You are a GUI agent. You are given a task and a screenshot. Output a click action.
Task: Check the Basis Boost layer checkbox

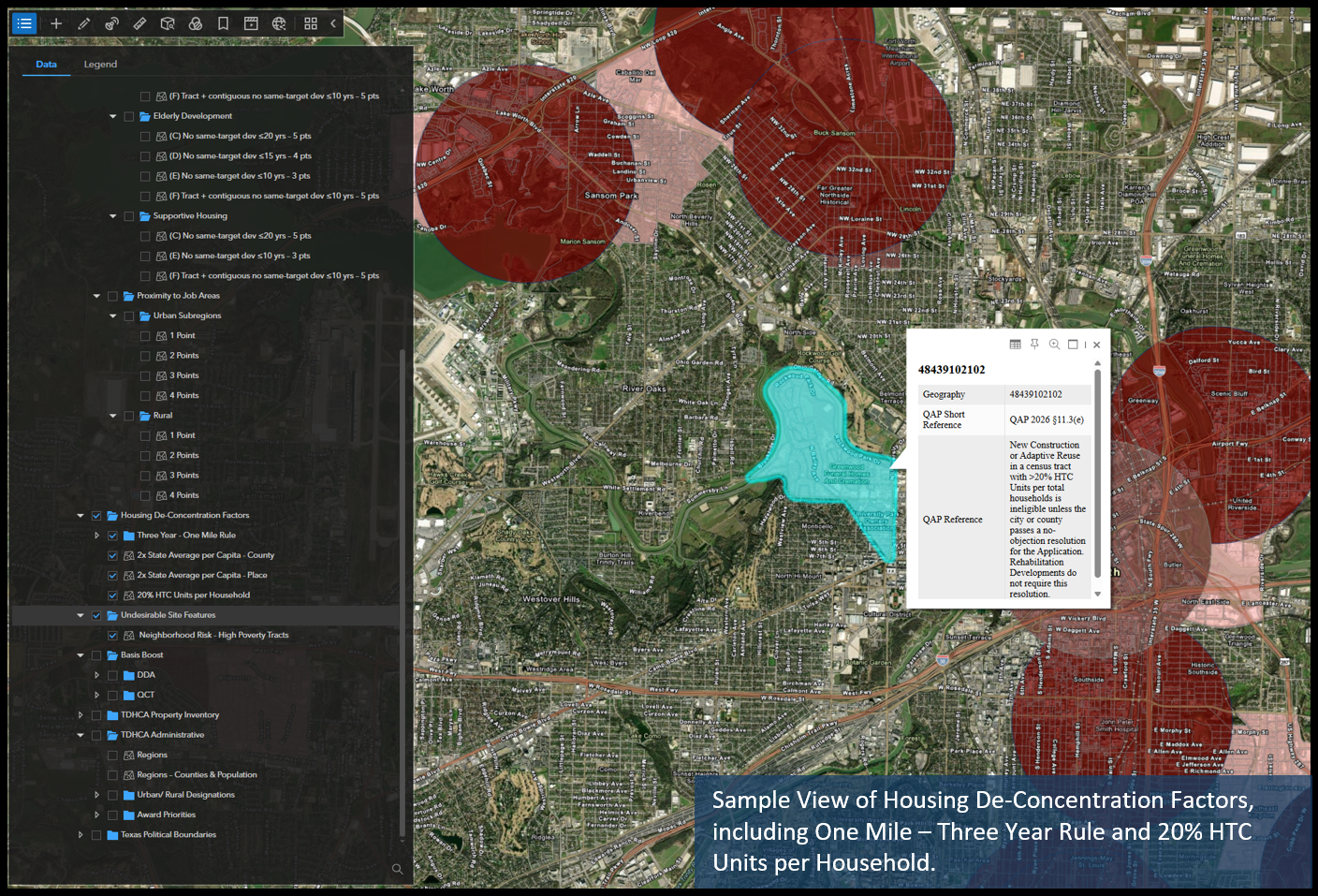(x=96, y=654)
